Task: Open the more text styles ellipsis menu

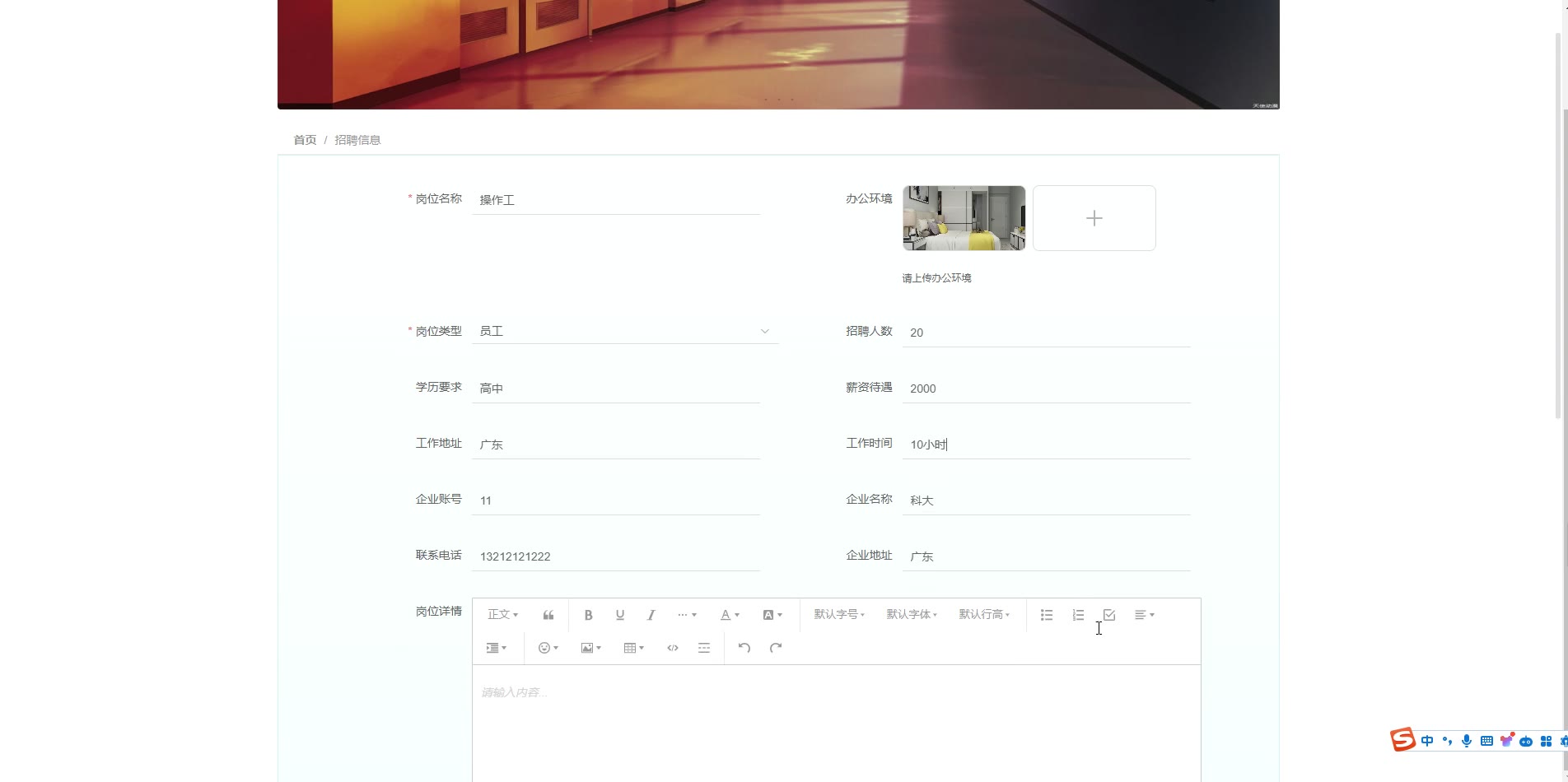Action: (687, 615)
